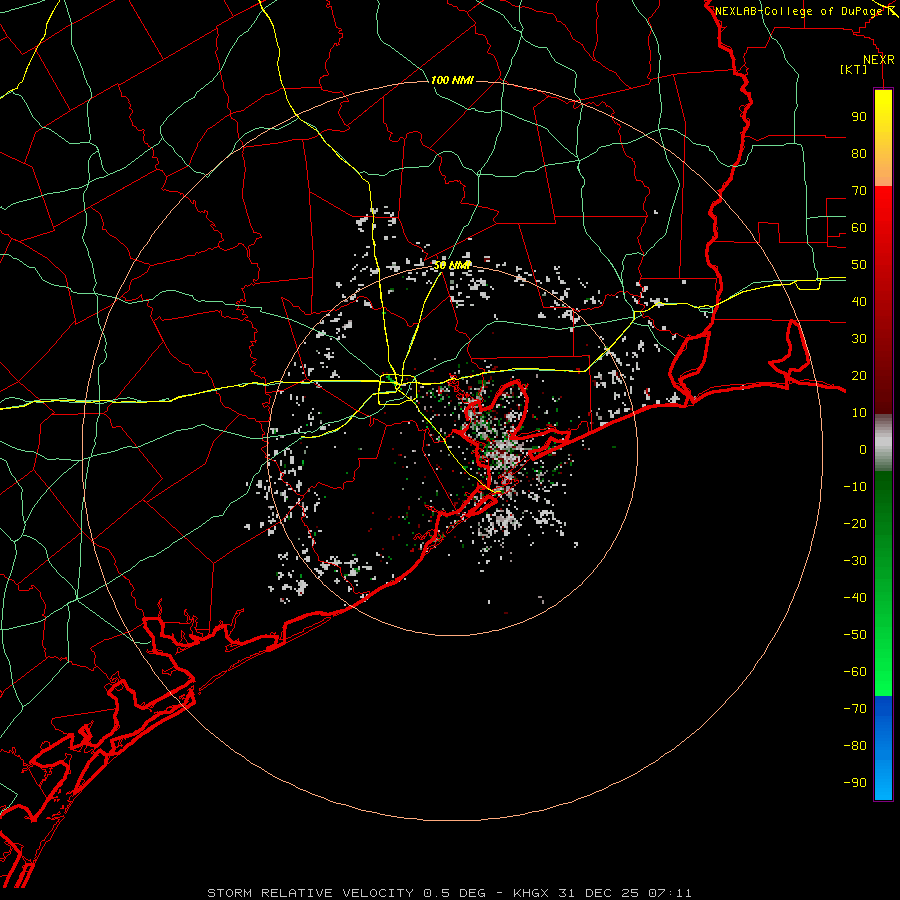Click the "0.5 DEG" tilt text in the caption
900x900 pixels.
(455, 893)
